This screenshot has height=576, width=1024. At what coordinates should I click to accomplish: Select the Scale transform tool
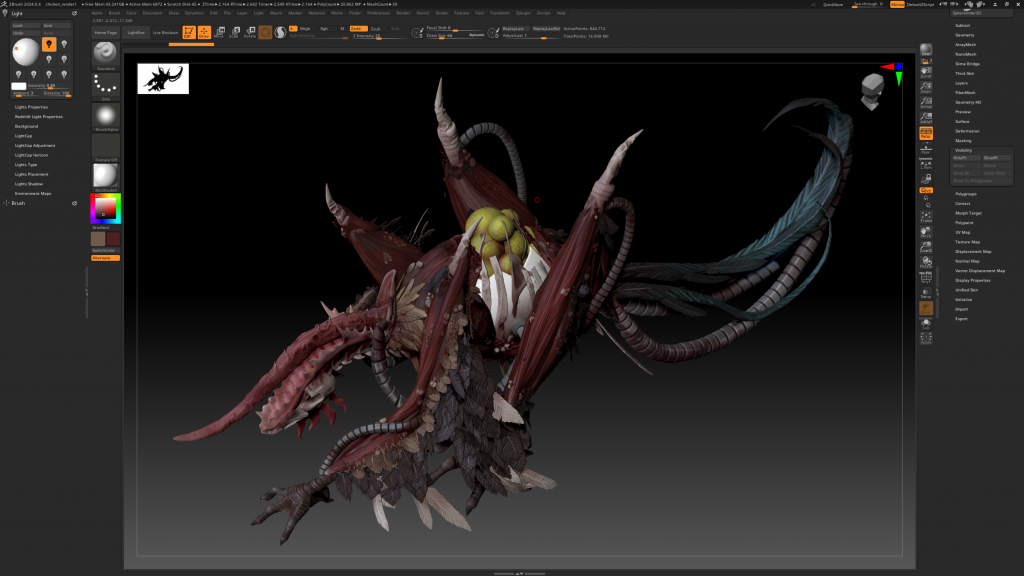coord(234,32)
